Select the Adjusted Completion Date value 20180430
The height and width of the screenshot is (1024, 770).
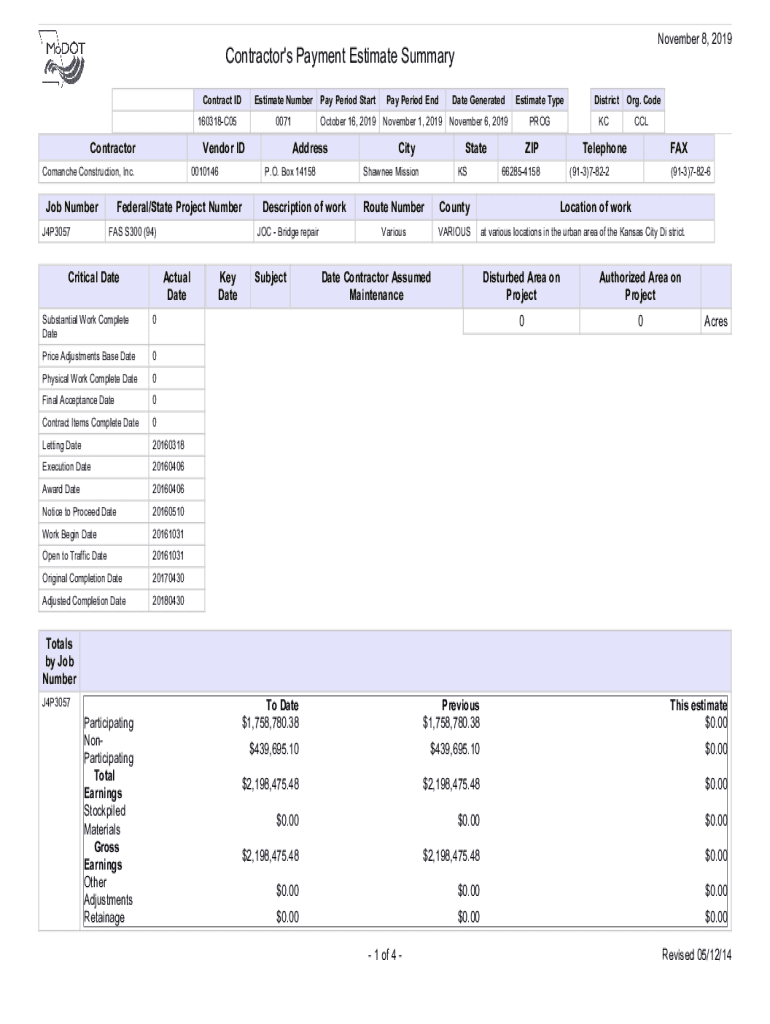point(168,601)
